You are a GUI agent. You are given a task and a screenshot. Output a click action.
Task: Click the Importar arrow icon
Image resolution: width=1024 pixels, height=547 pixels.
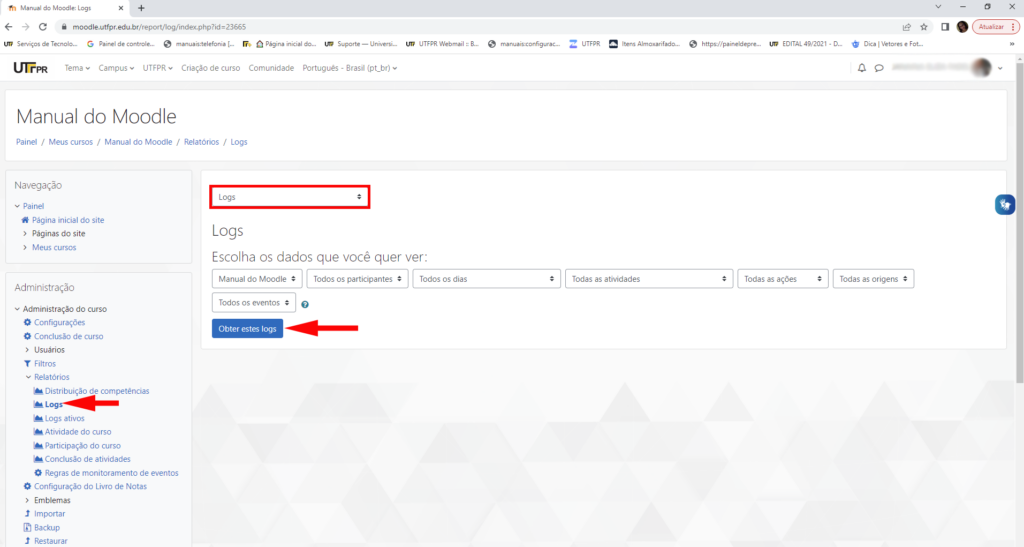coord(27,514)
